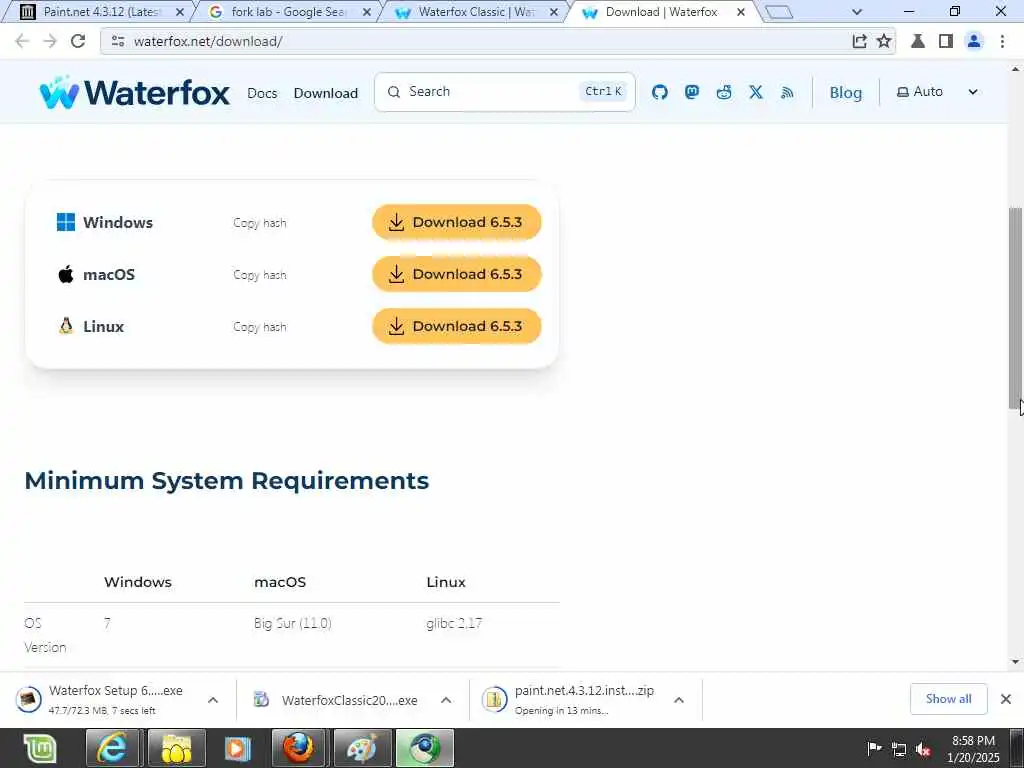Open the Auto theme dropdown
The height and width of the screenshot is (768, 1024).
tap(936, 92)
